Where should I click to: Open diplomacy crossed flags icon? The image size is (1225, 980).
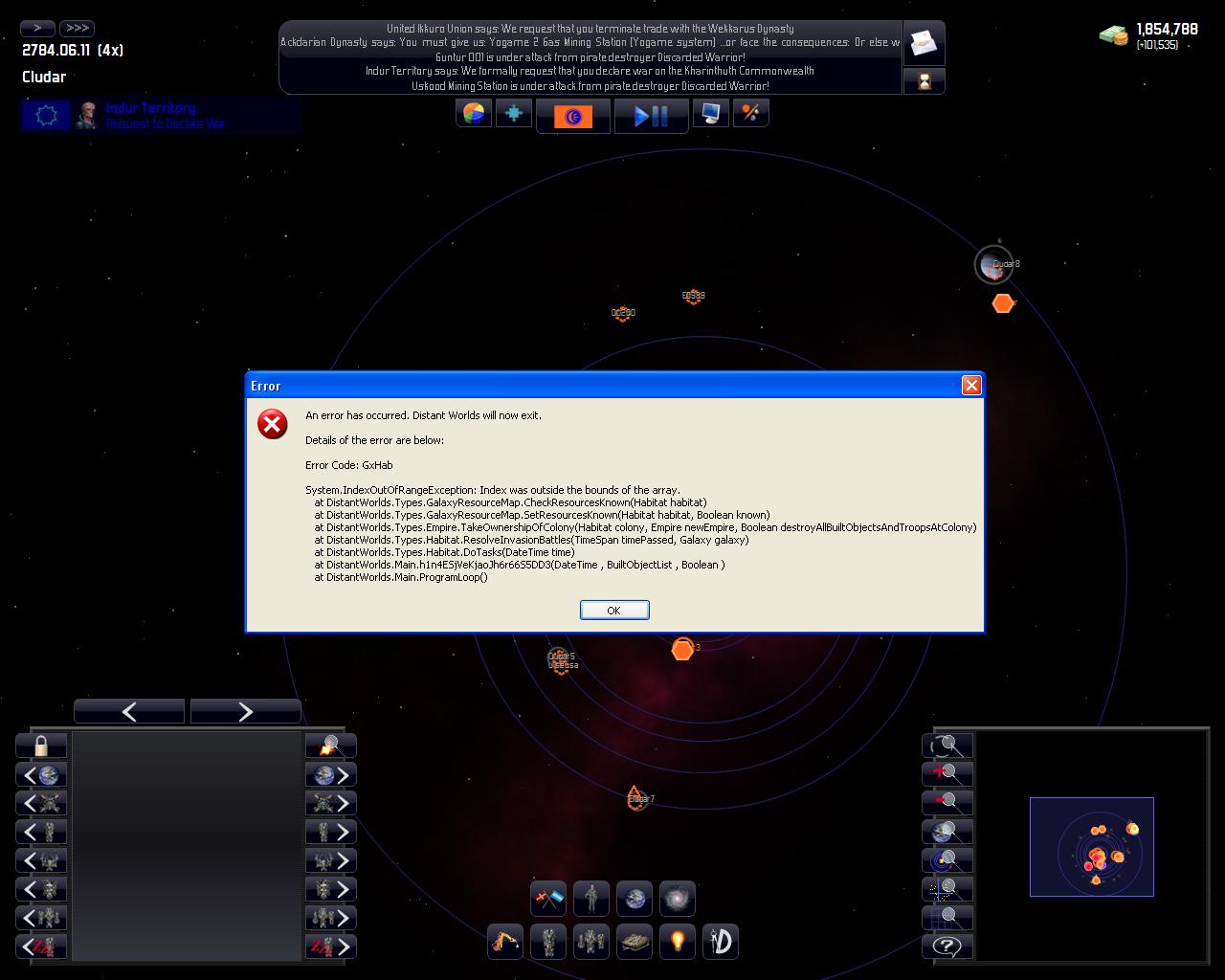tap(548, 899)
